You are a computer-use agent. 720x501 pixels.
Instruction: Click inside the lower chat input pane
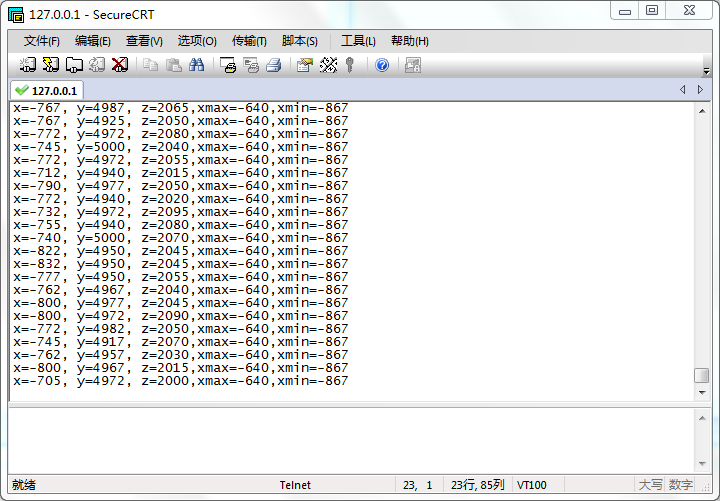[x=351, y=441]
